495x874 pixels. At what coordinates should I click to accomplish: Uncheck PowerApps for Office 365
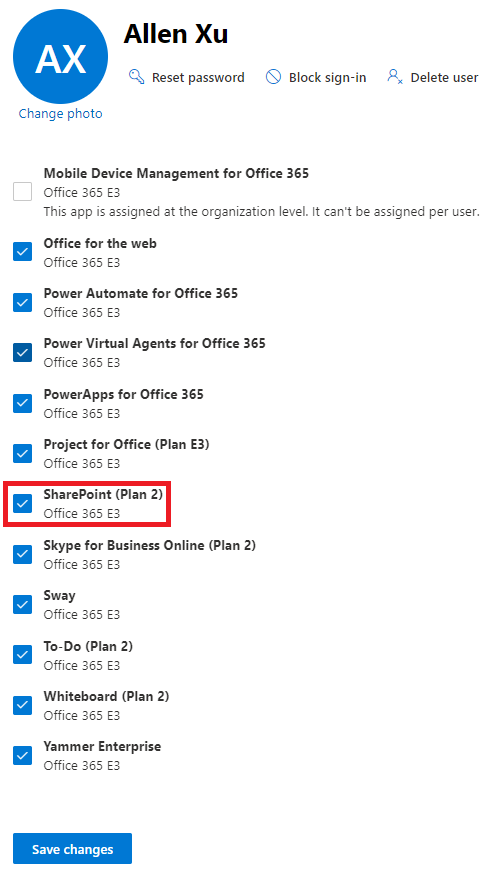pos(22,403)
